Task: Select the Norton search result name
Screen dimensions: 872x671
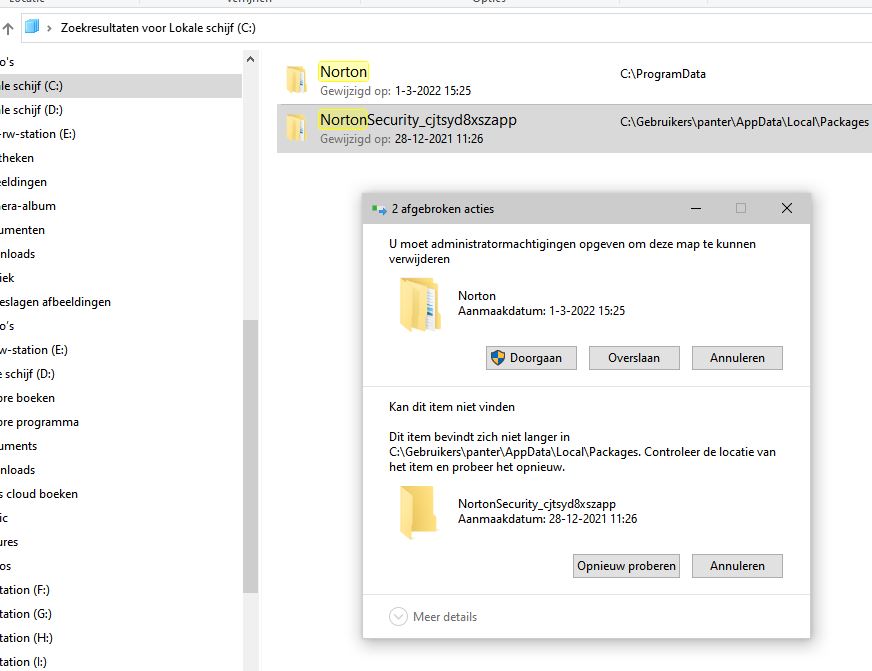Action: coord(343,71)
